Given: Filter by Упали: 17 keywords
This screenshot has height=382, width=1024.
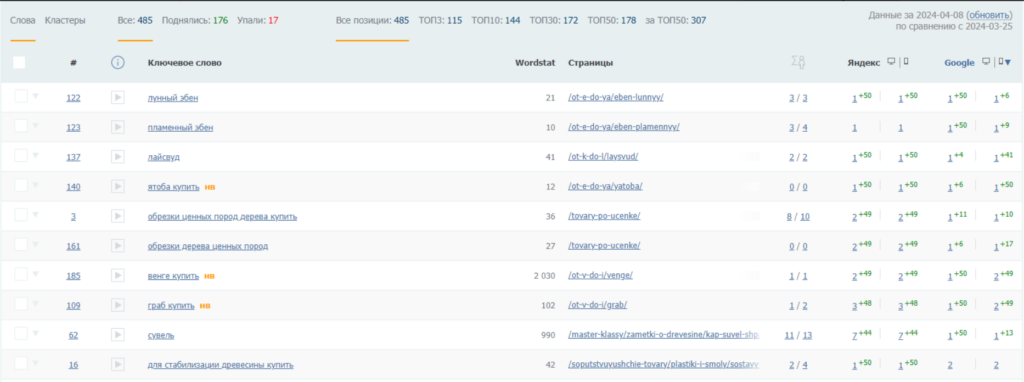Looking at the screenshot, I should pos(258,20).
